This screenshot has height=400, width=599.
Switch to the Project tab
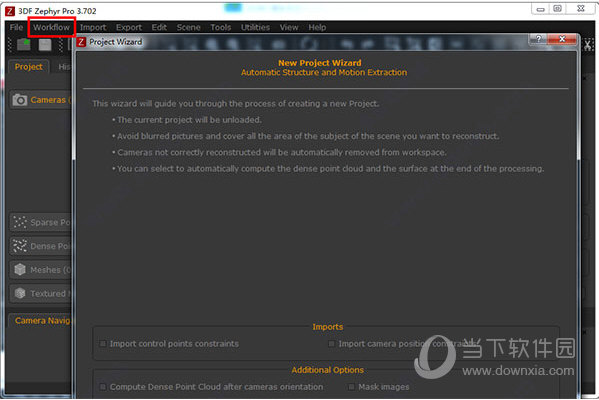coord(29,66)
